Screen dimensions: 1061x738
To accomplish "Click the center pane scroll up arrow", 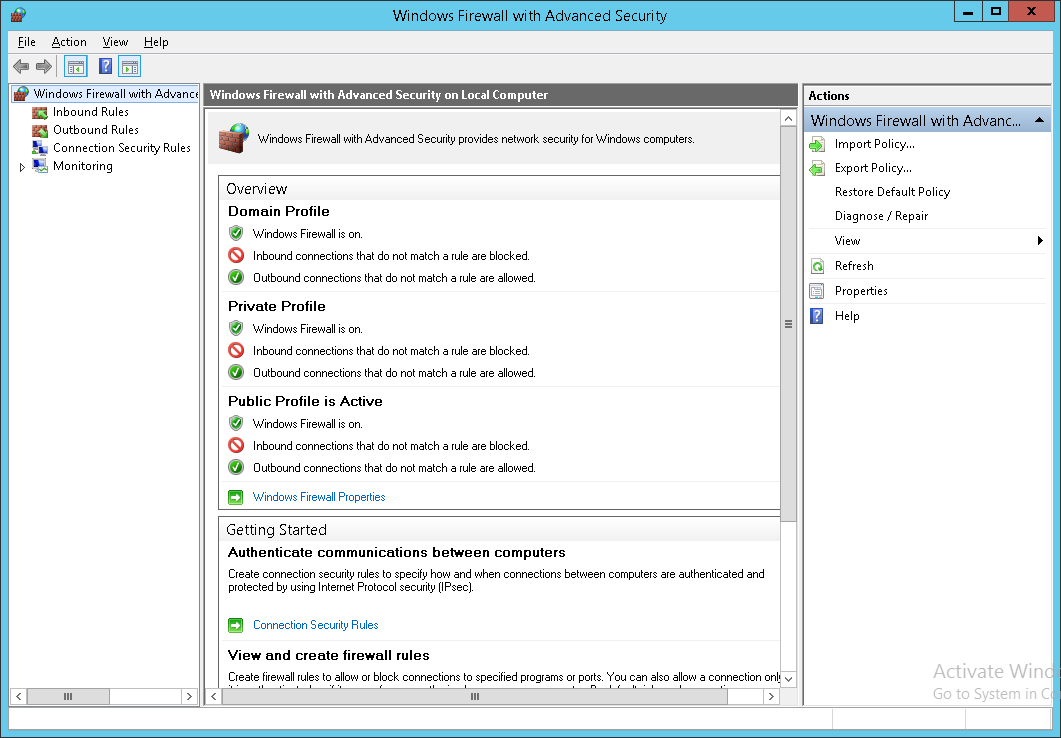I will click(x=788, y=118).
